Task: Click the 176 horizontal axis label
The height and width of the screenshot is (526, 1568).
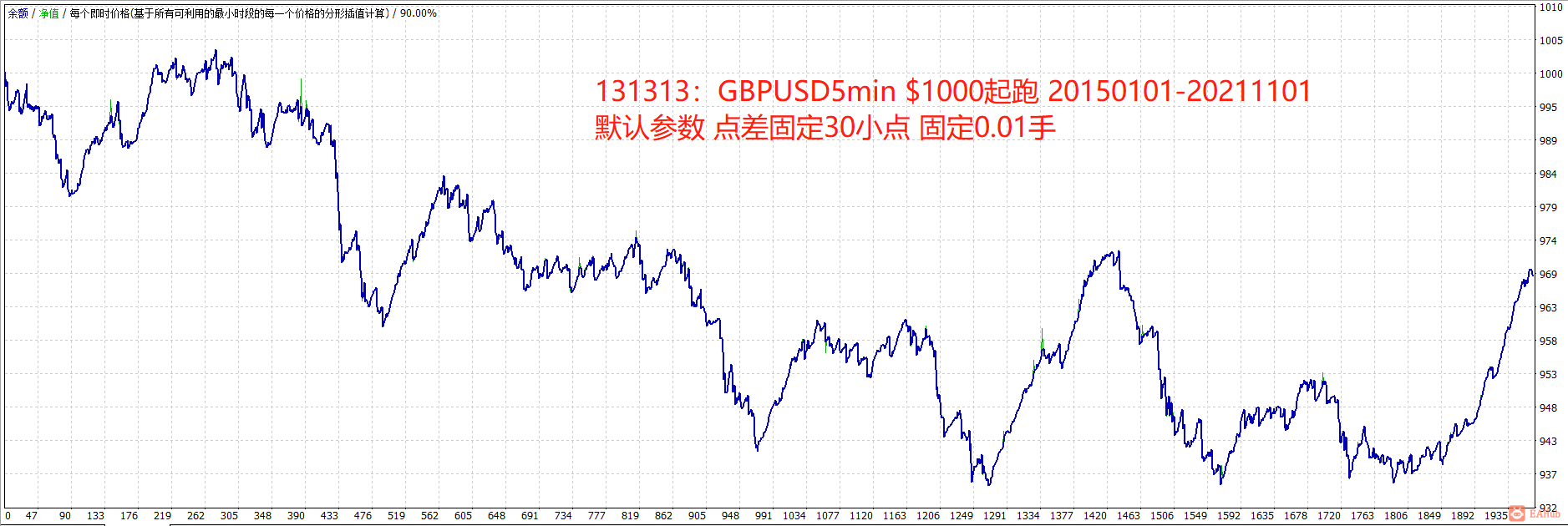Action: pyautogui.click(x=129, y=516)
